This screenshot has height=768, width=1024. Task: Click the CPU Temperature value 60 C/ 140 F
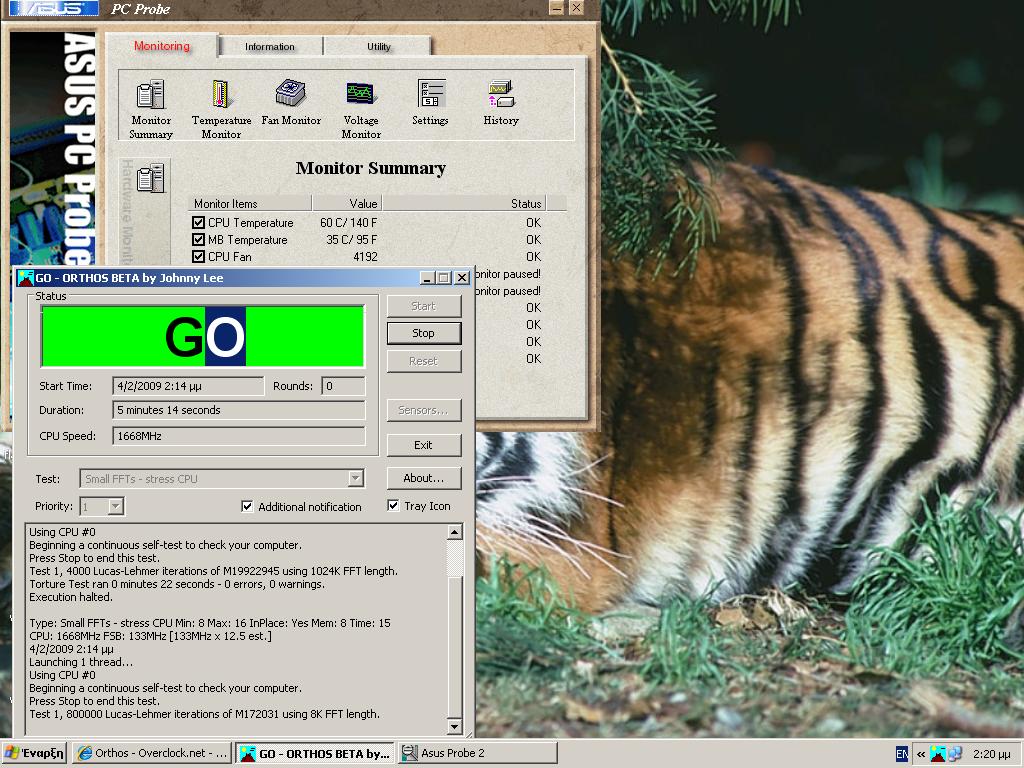(348, 223)
